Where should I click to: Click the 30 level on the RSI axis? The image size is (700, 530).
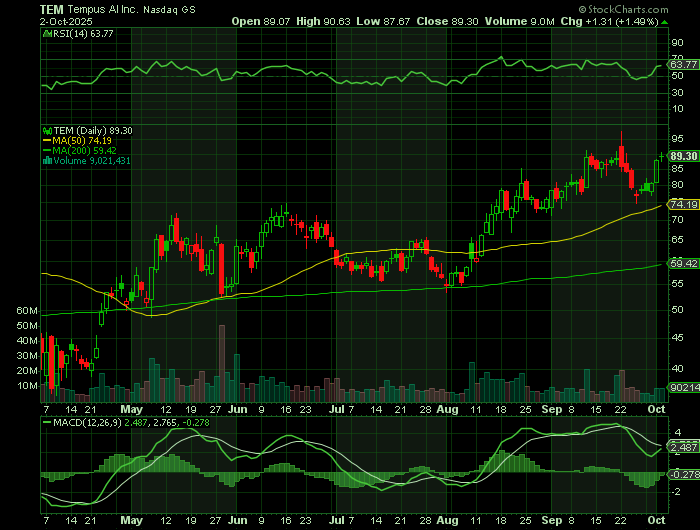tap(677, 92)
